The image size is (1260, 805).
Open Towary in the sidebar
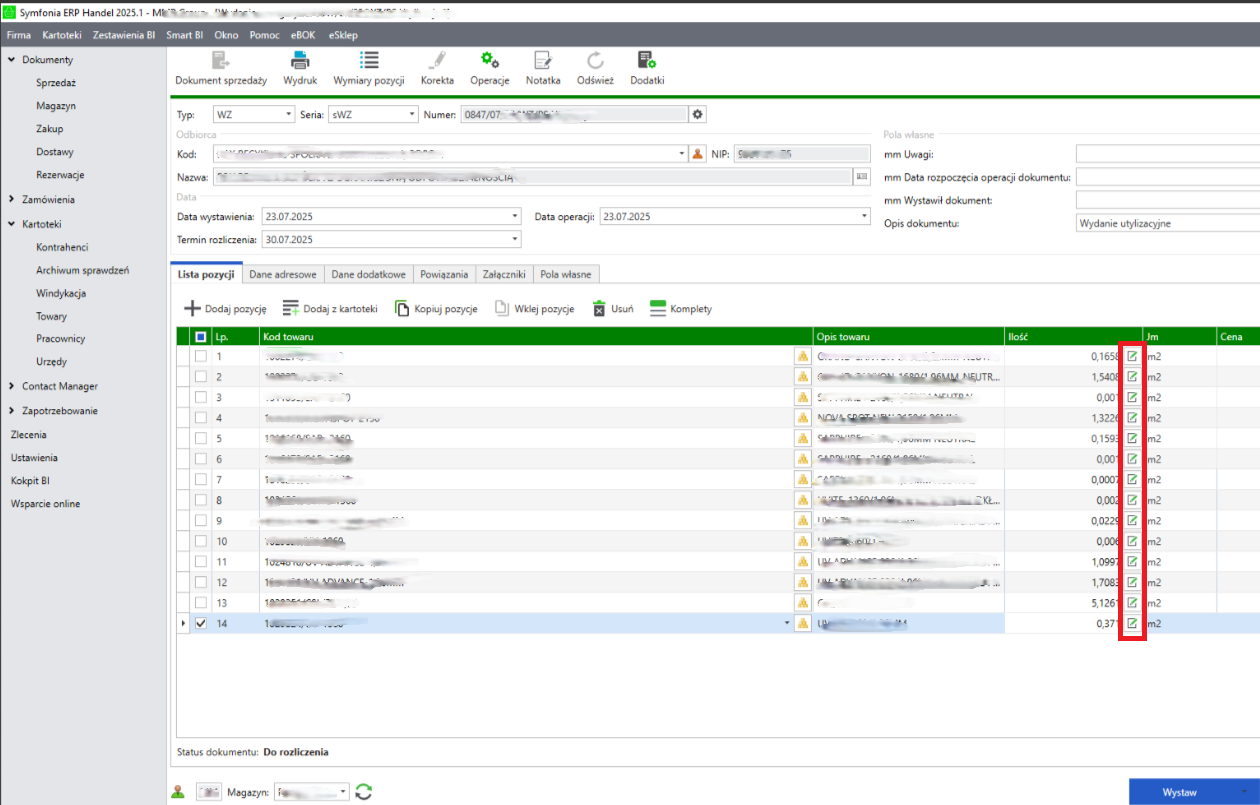(51, 316)
